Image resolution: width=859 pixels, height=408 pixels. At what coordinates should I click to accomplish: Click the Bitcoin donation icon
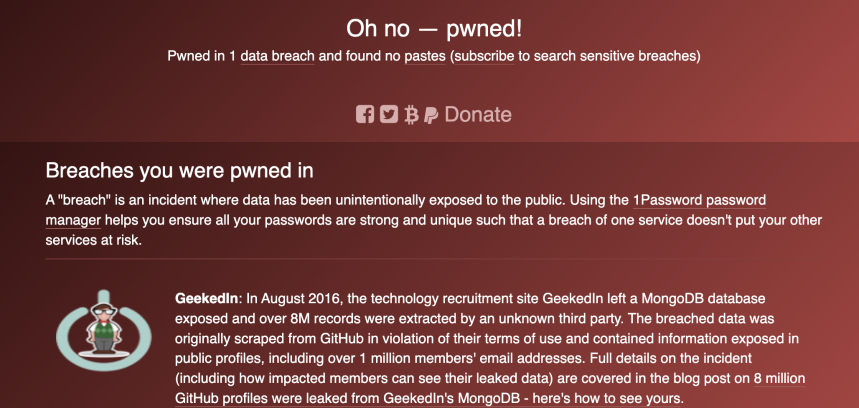pyautogui.click(x=410, y=115)
